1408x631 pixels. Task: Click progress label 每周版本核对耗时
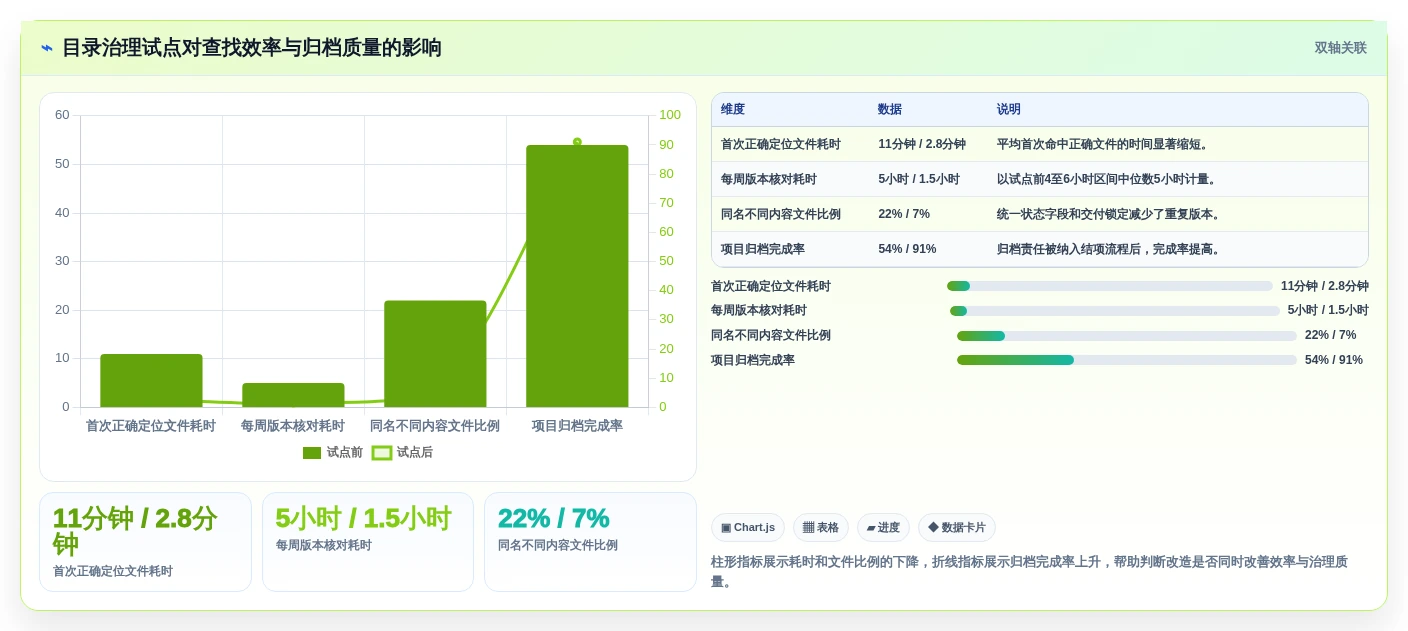tap(759, 311)
